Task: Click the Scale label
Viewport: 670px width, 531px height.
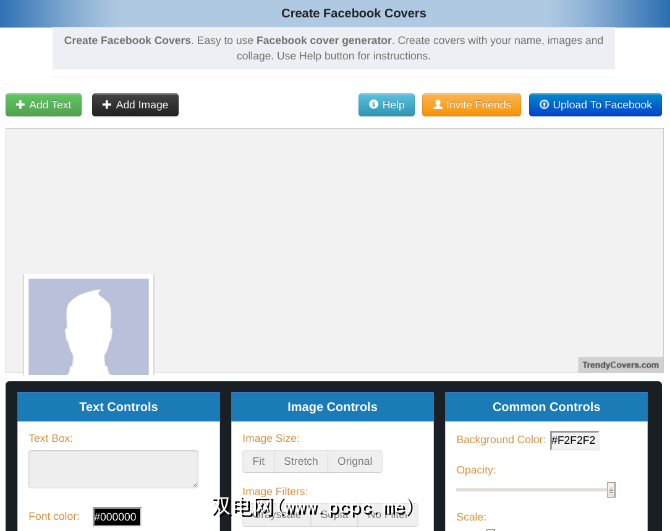Action: click(471, 517)
